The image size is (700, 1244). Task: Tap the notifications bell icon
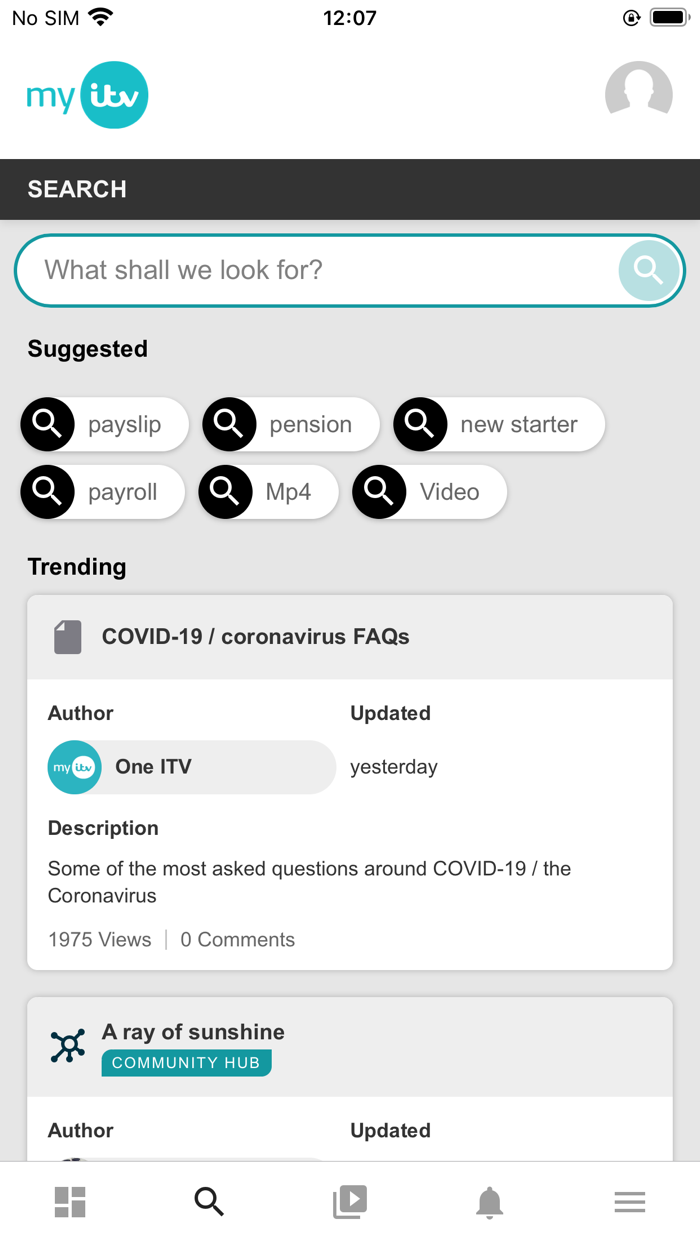coord(489,1202)
